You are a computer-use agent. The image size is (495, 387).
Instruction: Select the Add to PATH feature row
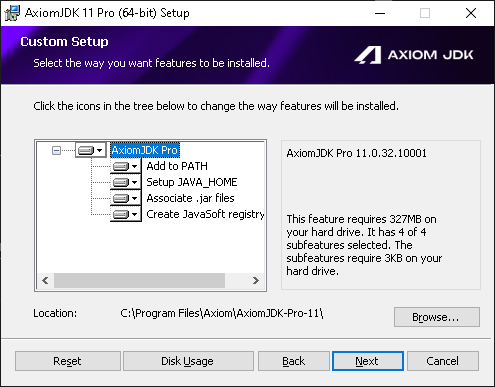[177, 166]
